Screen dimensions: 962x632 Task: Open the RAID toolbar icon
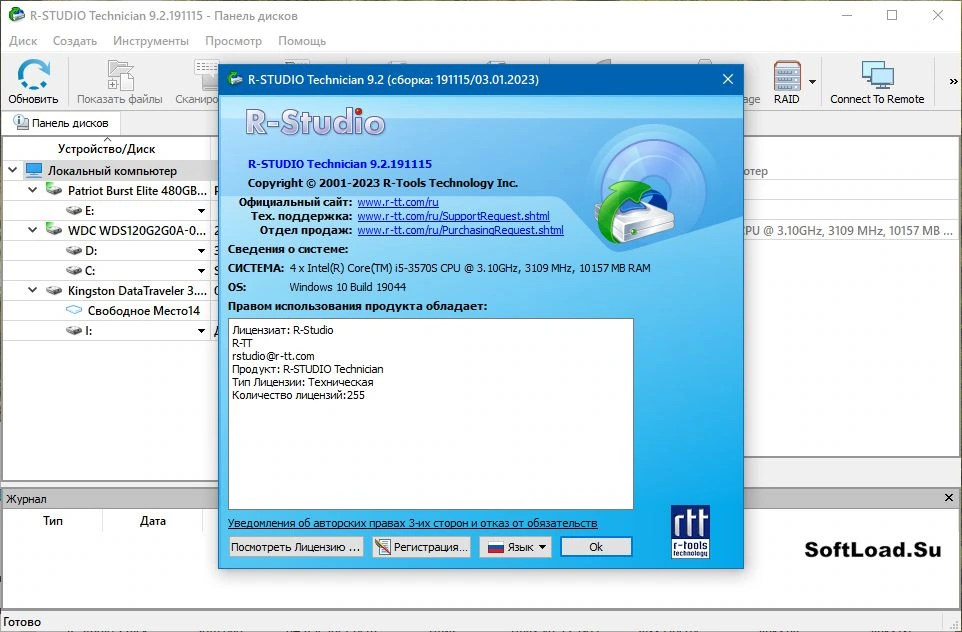coord(787,82)
